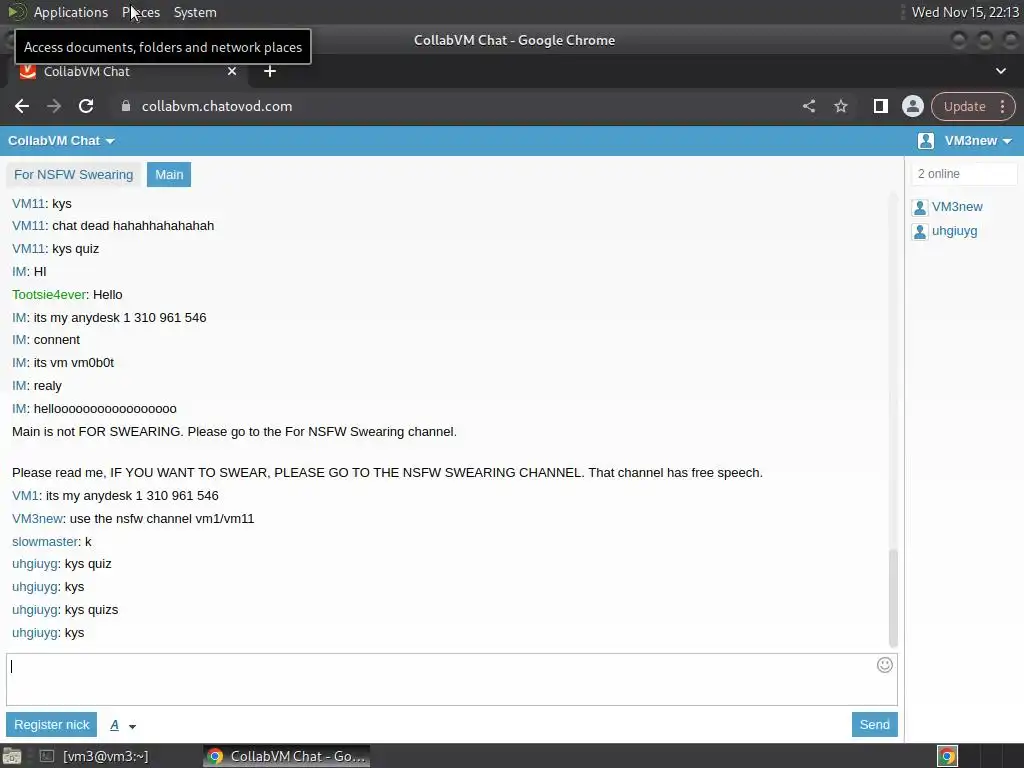
Task: Open tab search chevron in Chrome
Action: pos(1000,71)
